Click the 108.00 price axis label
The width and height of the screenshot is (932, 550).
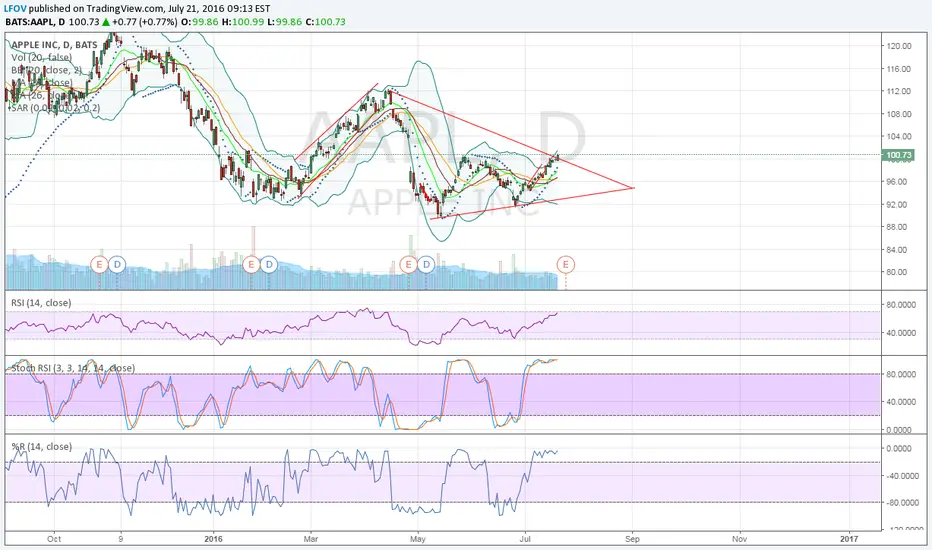(x=899, y=114)
